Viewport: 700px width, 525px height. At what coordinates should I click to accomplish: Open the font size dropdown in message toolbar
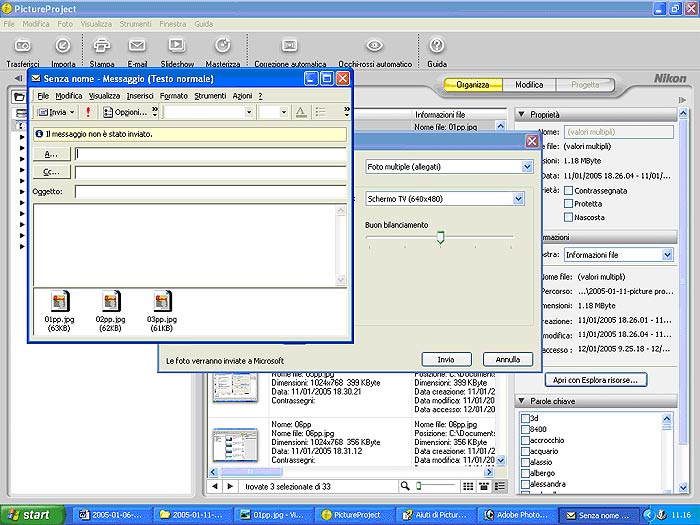click(283, 112)
